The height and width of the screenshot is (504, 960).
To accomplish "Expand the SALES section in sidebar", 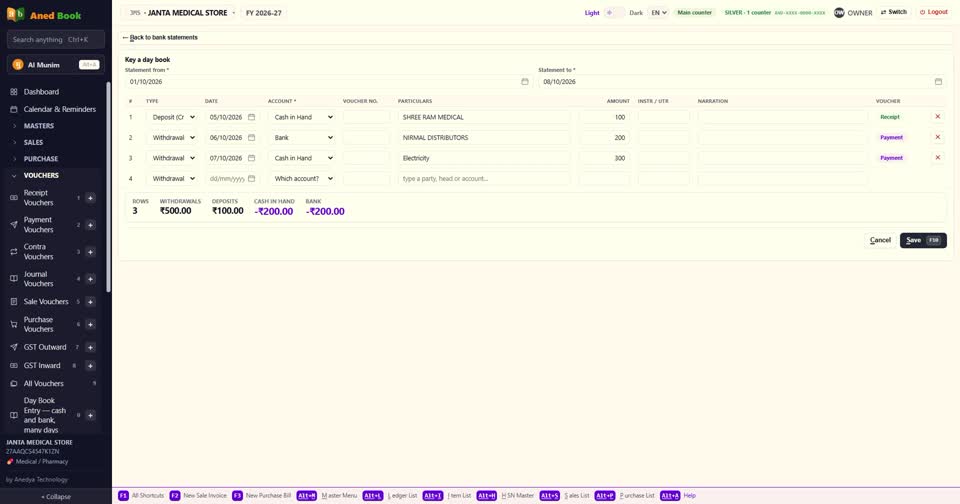I will (x=33, y=142).
